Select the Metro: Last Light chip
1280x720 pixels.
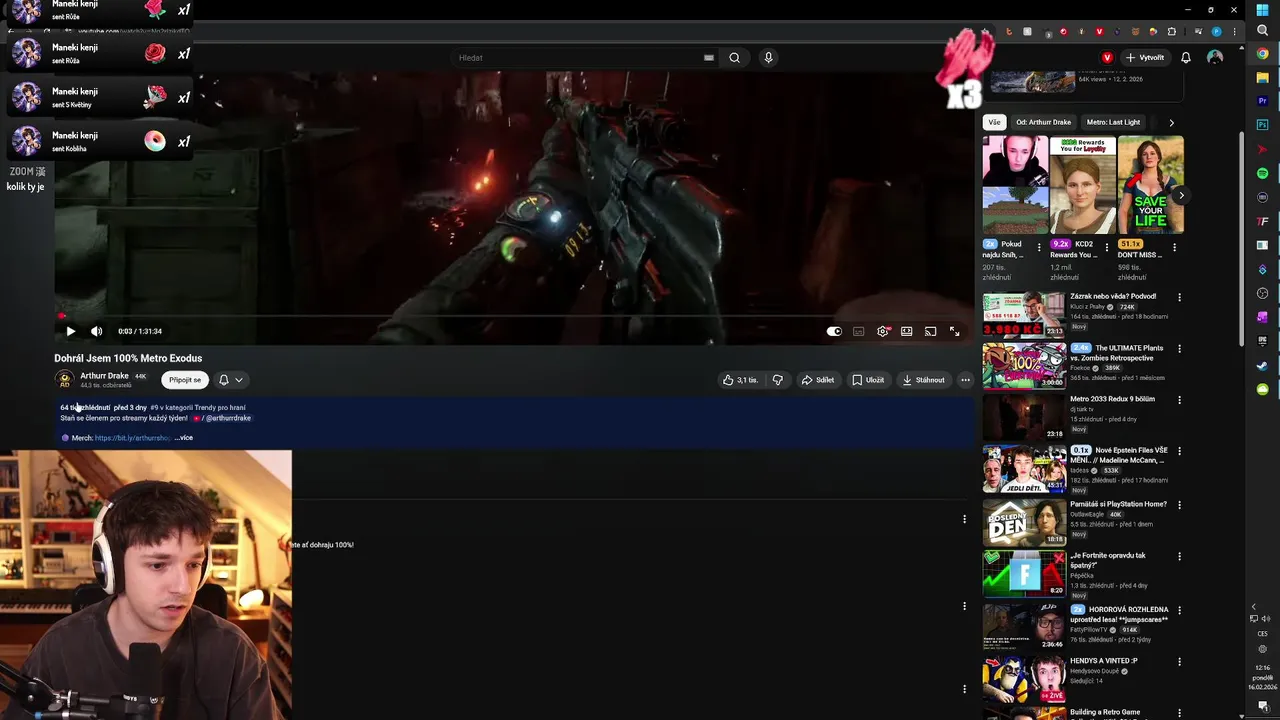1113,122
